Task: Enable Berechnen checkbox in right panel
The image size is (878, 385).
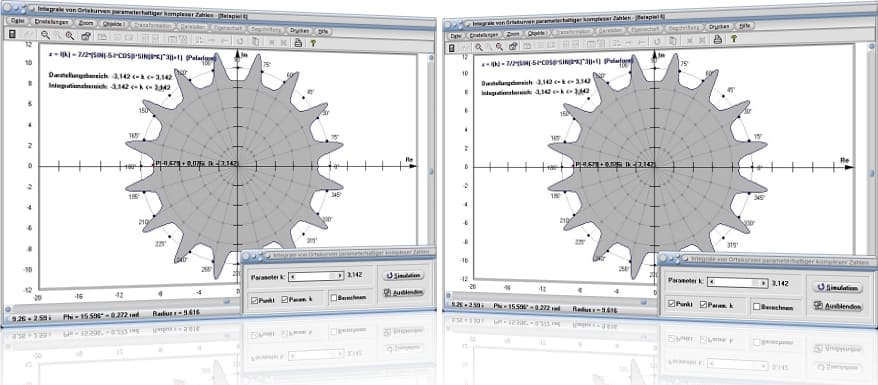Action: pyautogui.click(x=757, y=307)
